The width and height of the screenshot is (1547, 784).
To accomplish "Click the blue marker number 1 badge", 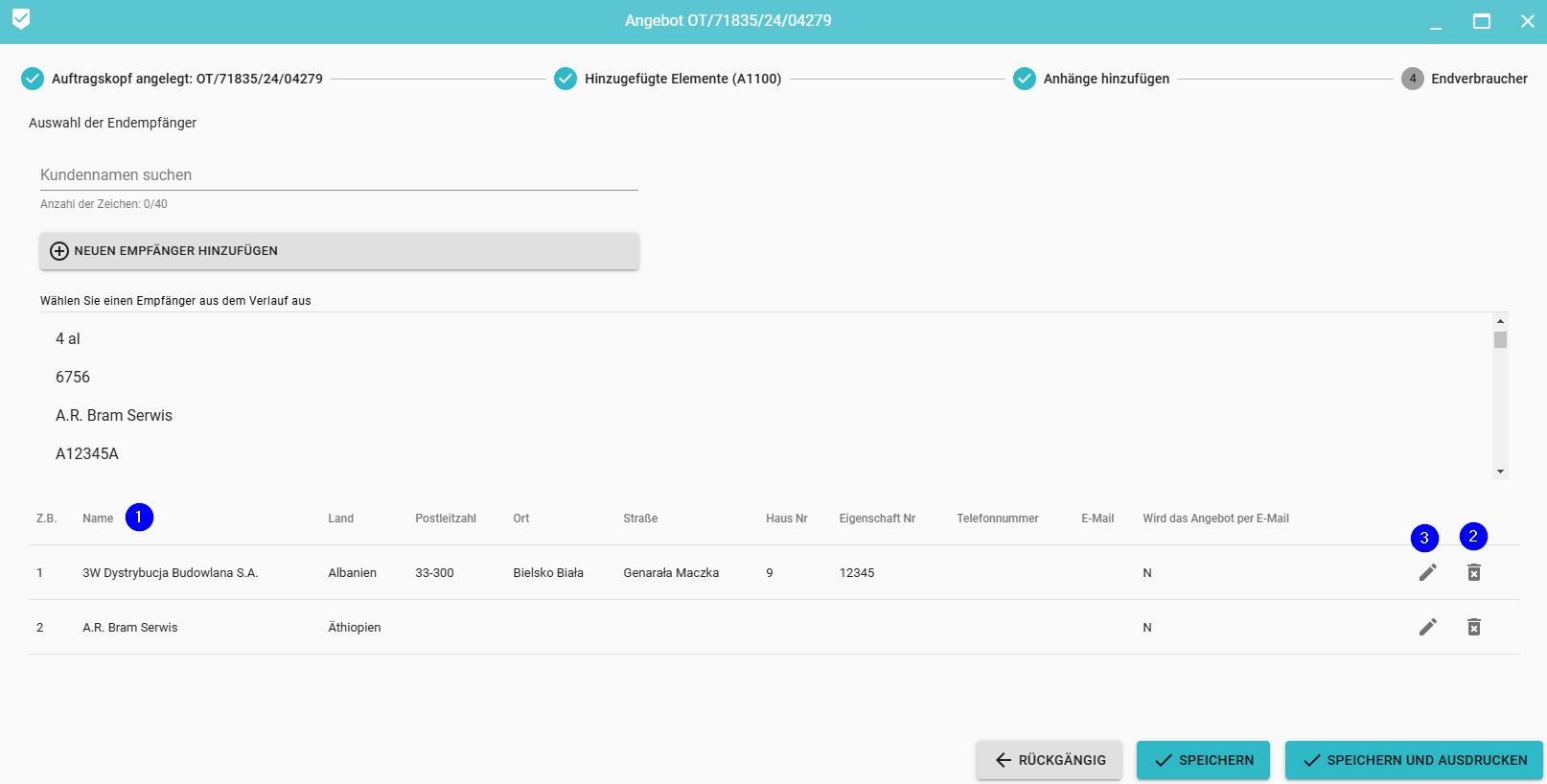I will click(x=139, y=518).
